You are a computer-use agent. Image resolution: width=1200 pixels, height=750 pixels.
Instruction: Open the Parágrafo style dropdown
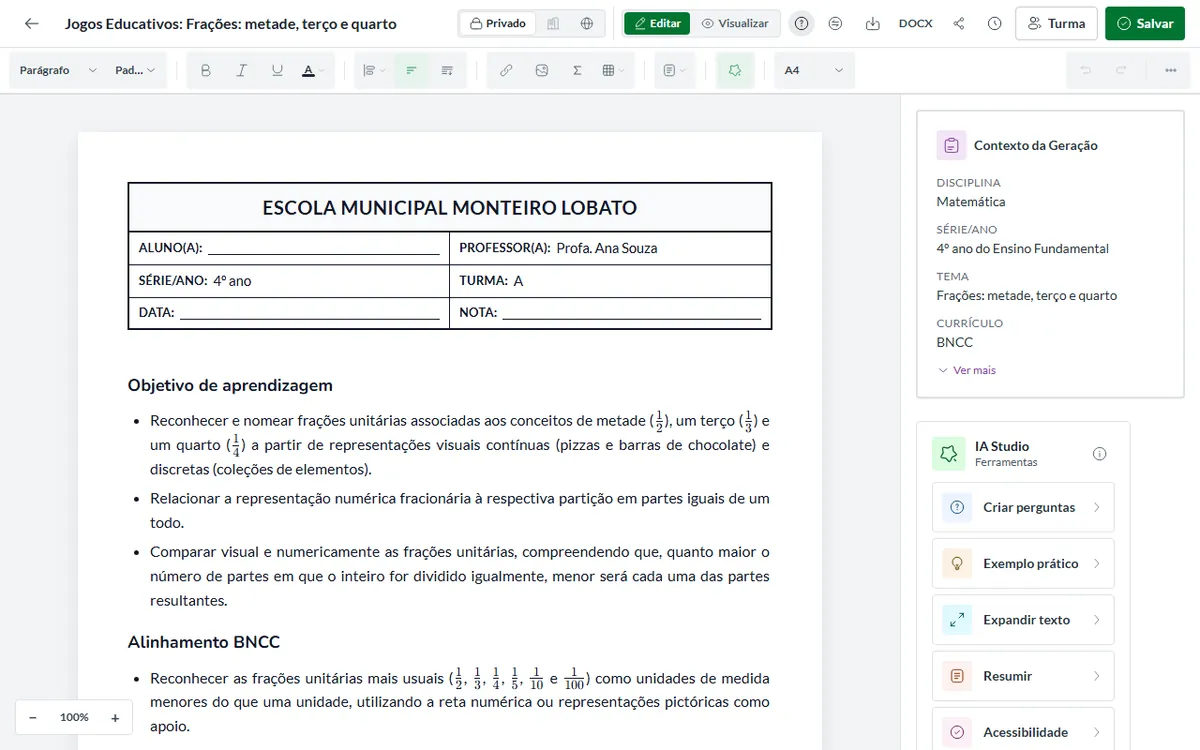click(56, 70)
